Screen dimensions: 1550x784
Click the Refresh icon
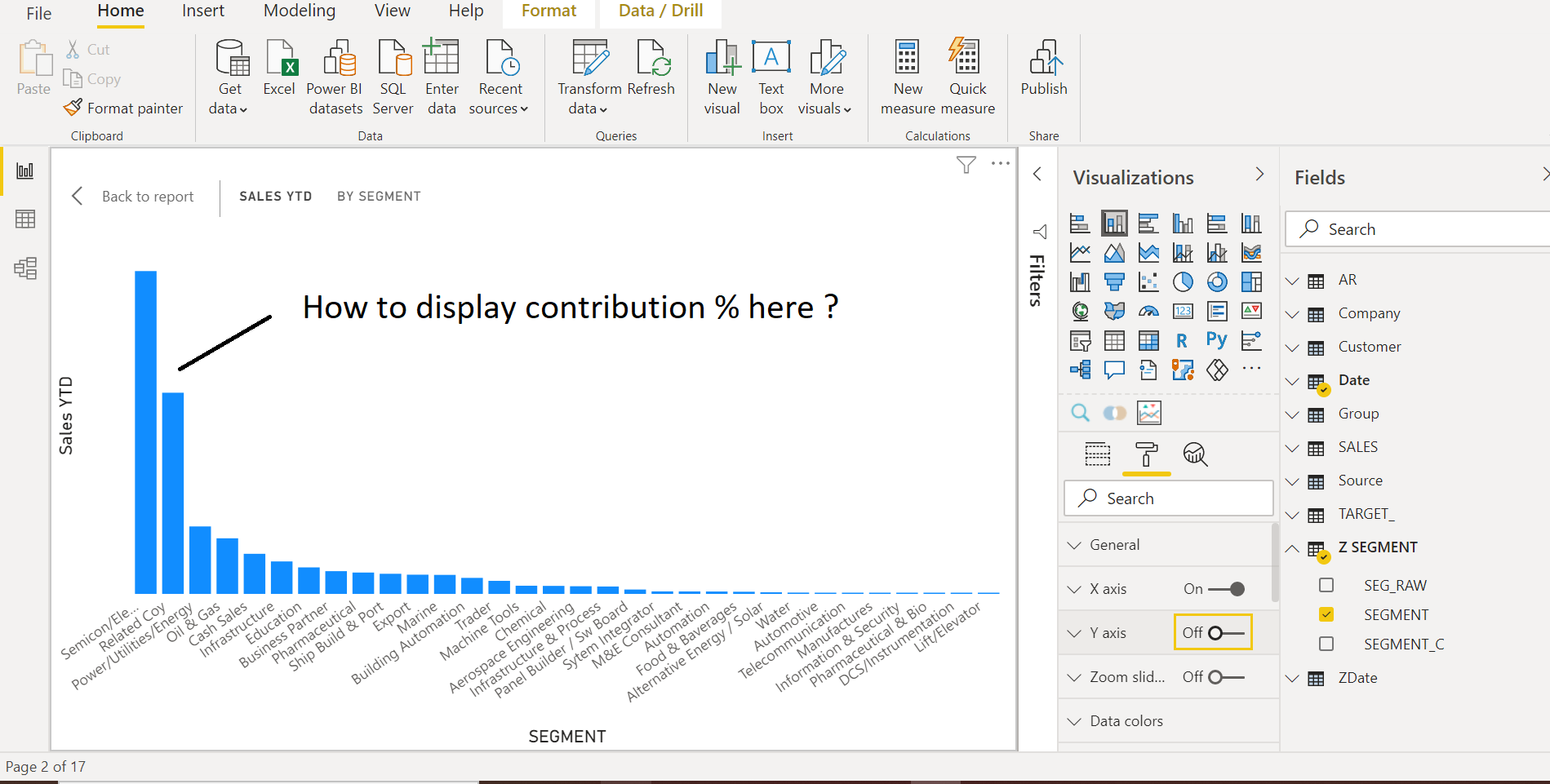pos(651,68)
